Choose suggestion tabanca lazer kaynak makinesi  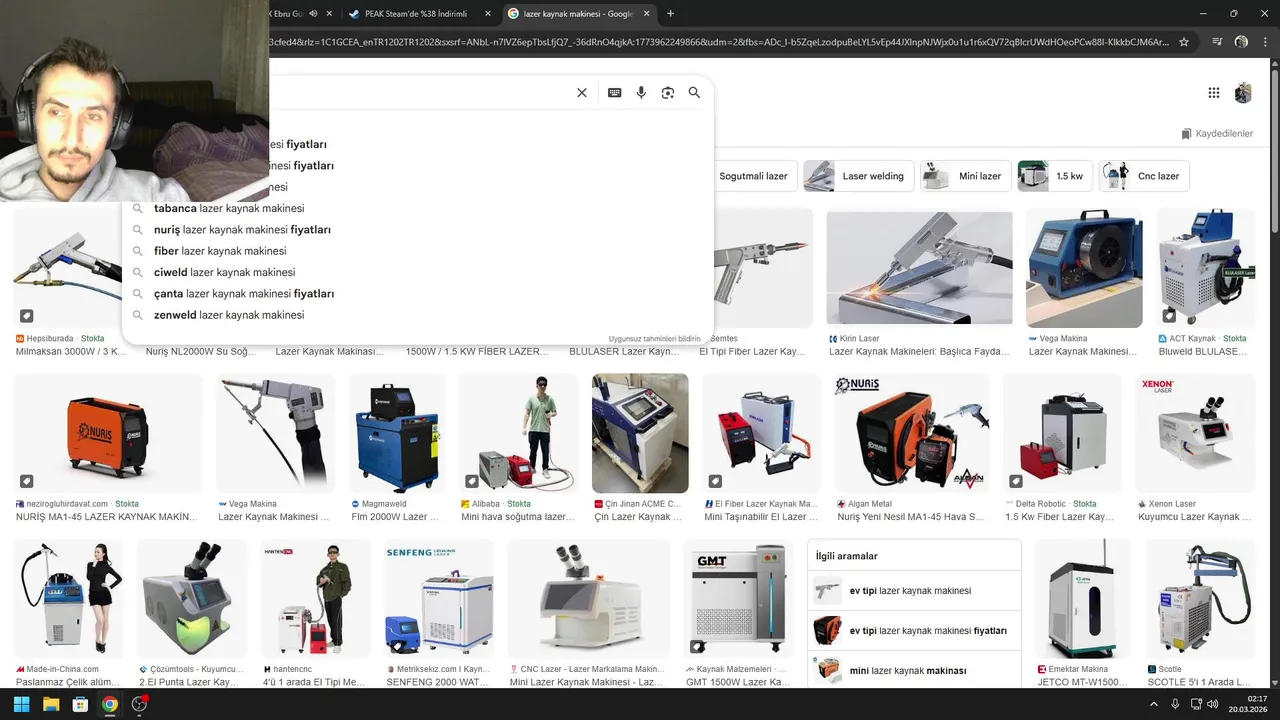[x=418, y=208]
